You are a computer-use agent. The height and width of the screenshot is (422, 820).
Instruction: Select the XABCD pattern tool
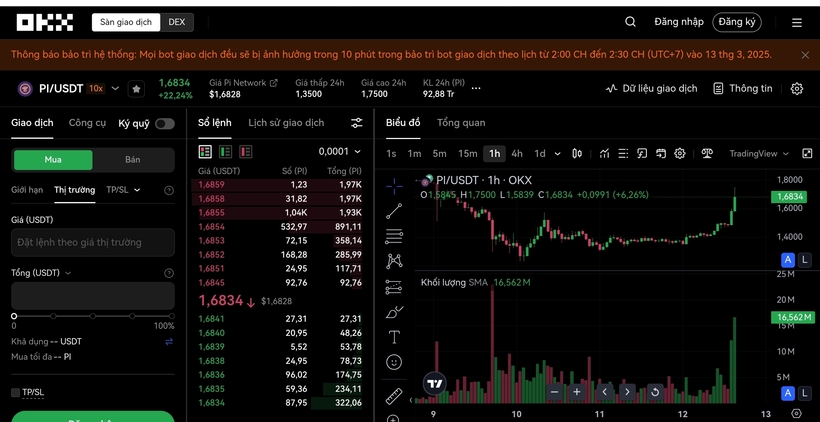394,261
